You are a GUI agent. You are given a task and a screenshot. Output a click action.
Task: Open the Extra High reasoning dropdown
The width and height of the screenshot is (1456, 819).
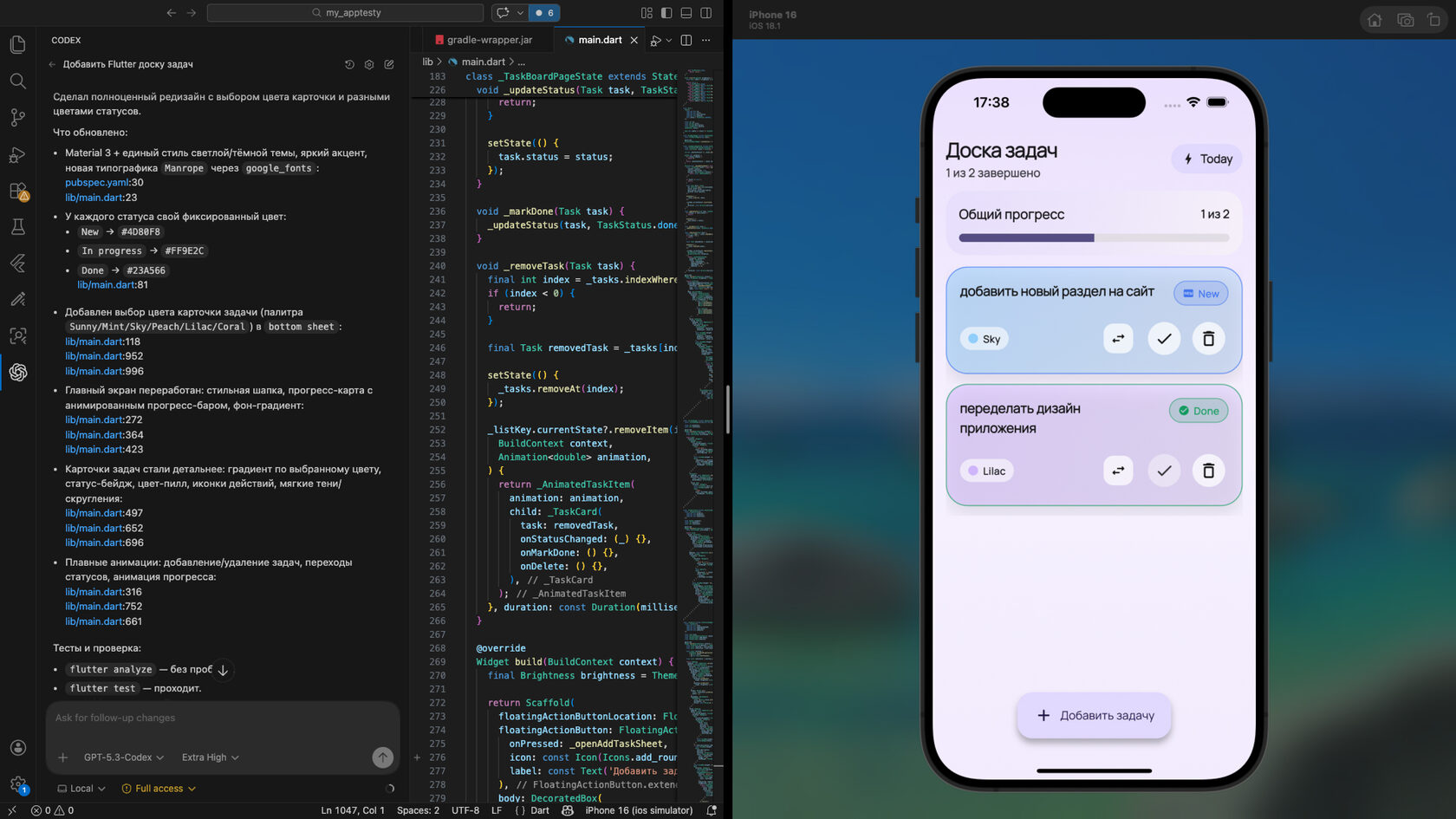pos(210,757)
